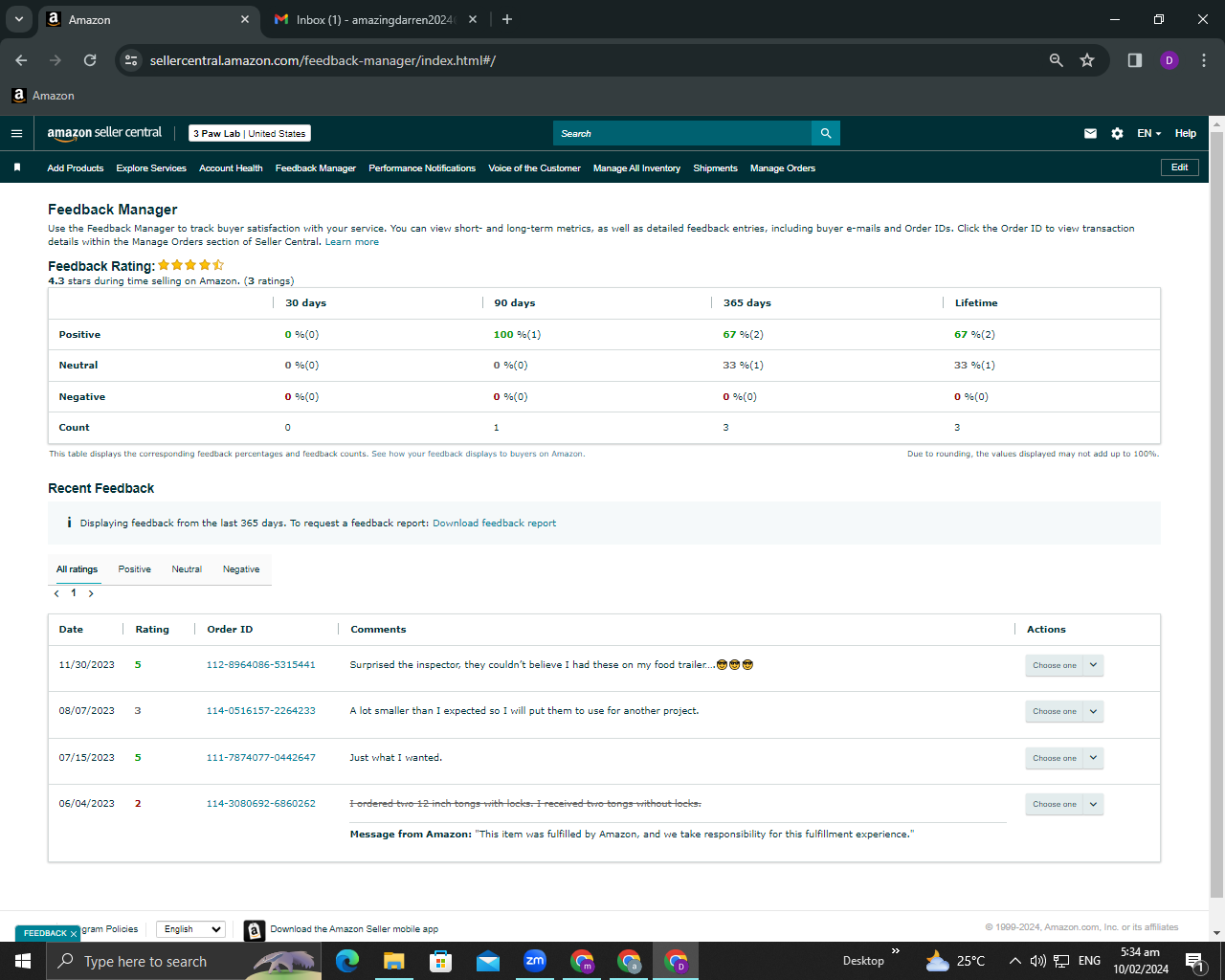1225x980 pixels.
Task: Select the Positive ratings tab
Action: point(135,569)
